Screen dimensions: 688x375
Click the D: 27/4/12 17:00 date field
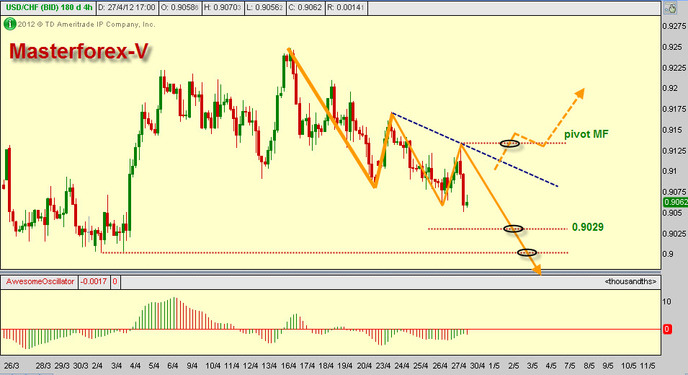[126, 7]
